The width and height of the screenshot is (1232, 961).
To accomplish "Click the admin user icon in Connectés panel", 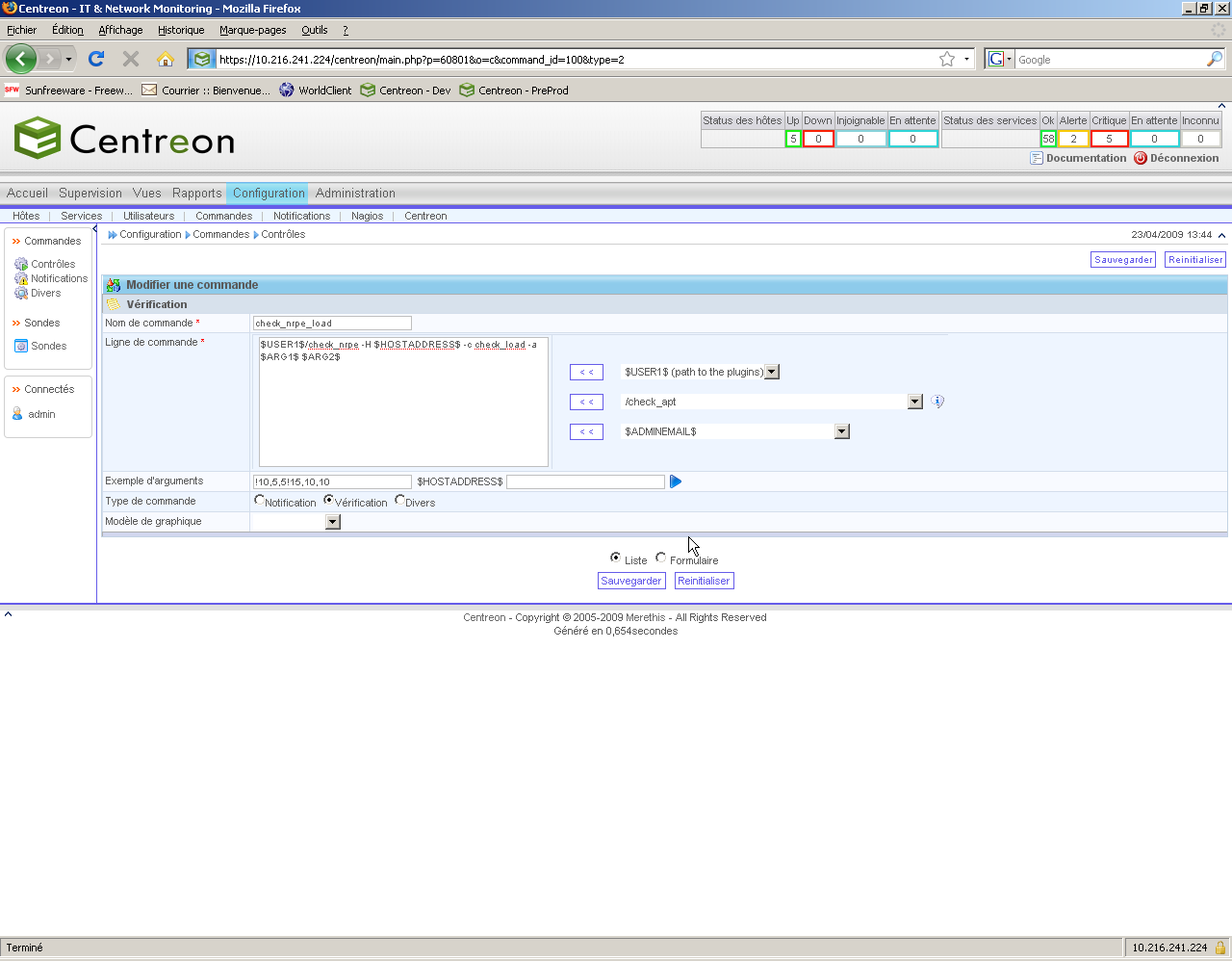I will (x=17, y=414).
